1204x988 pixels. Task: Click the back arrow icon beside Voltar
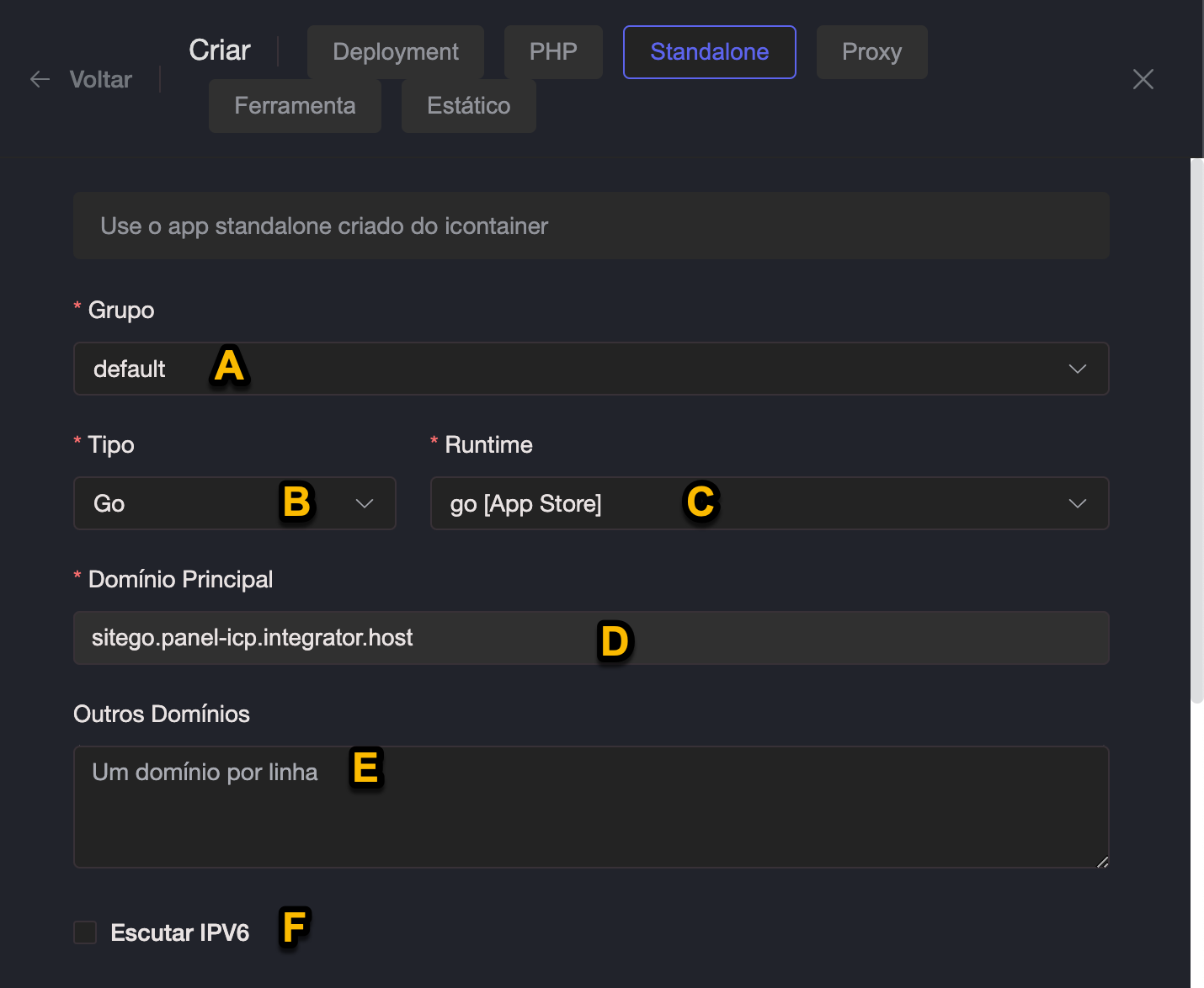(40, 79)
